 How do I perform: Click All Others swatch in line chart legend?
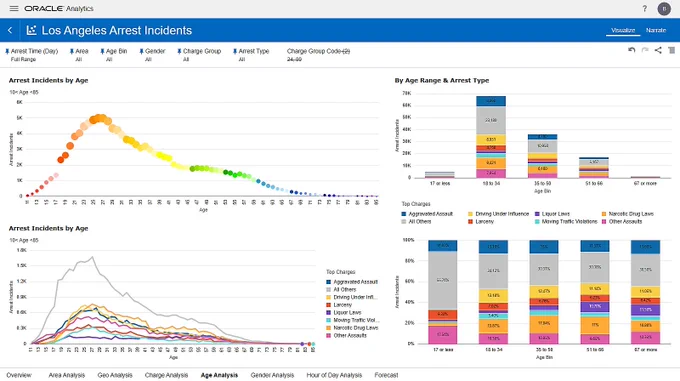click(x=328, y=290)
